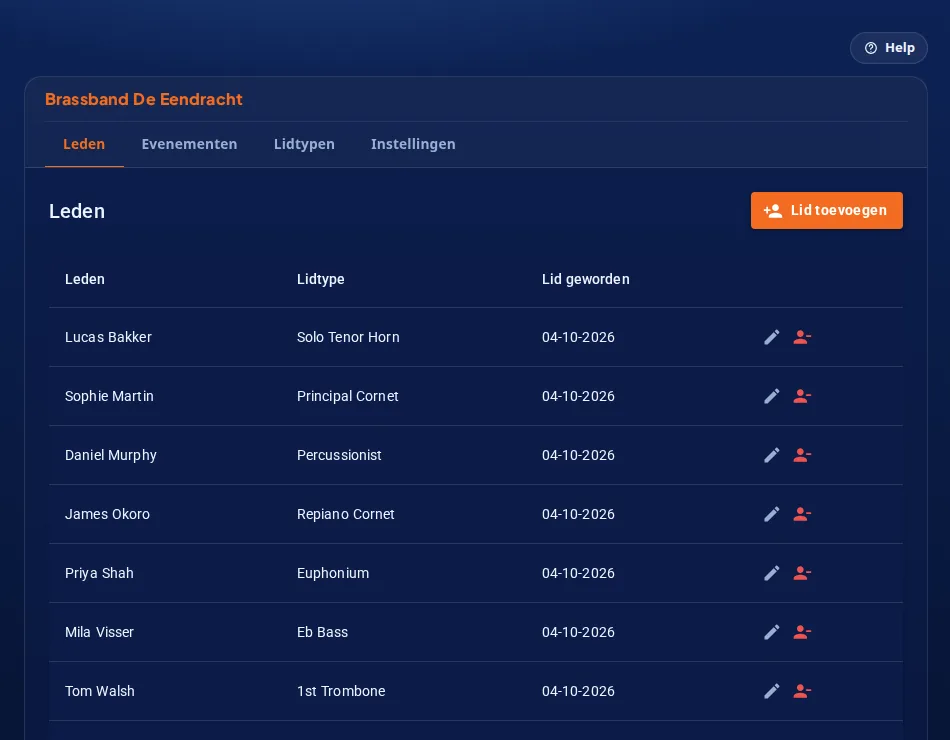Image resolution: width=950 pixels, height=740 pixels.
Task: Switch to the Evenementen tab
Action: [x=189, y=144]
